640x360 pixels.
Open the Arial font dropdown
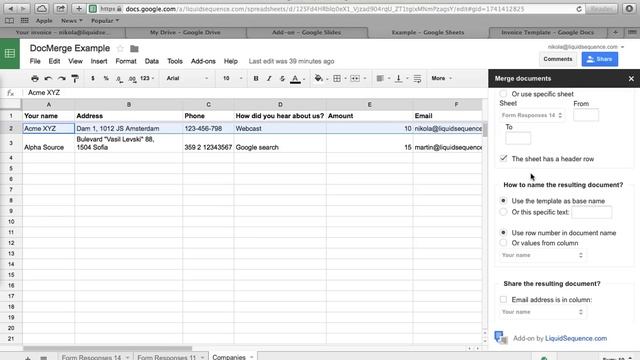click(187, 78)
